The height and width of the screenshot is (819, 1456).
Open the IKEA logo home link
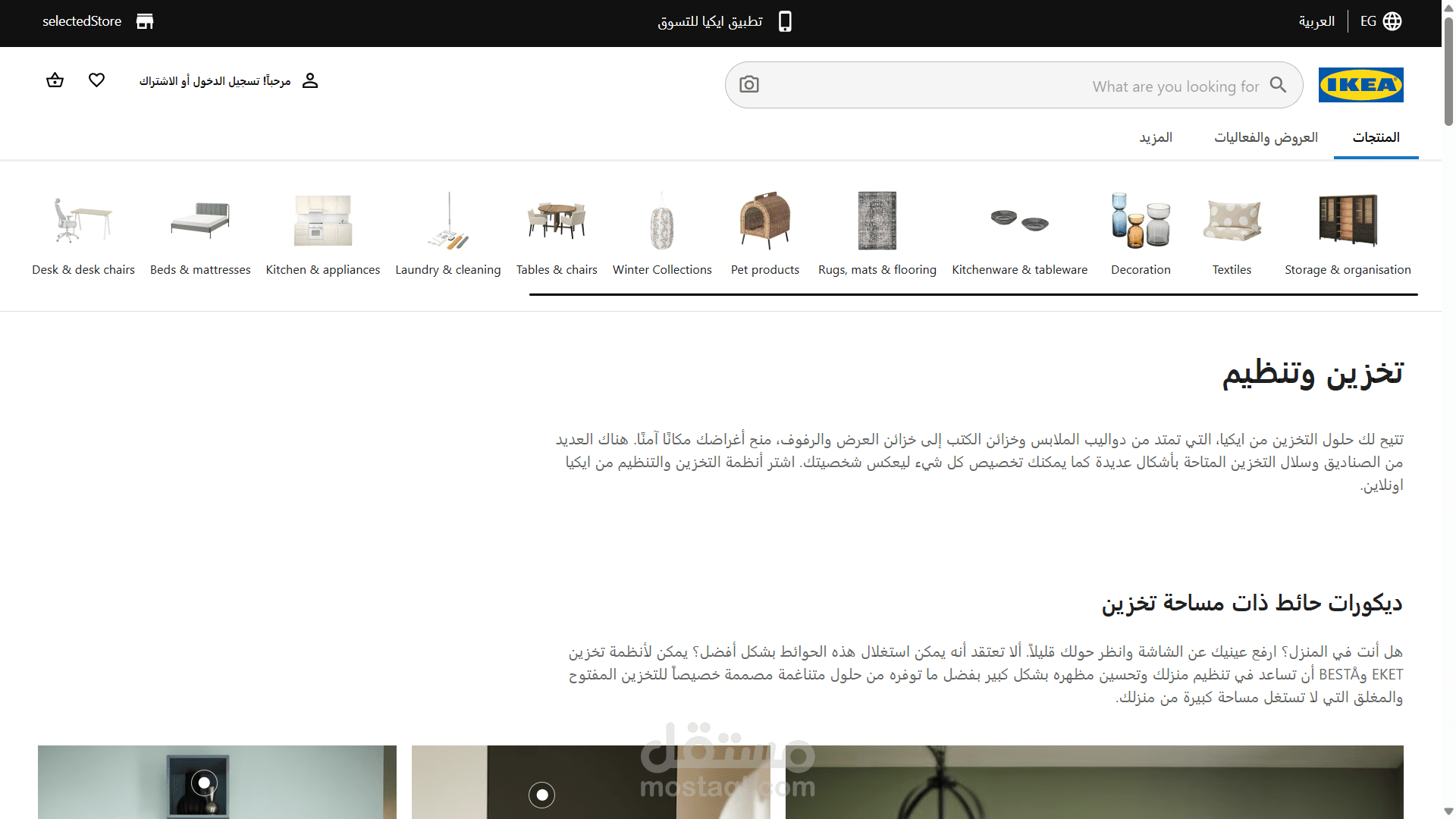coord(1360,85)
